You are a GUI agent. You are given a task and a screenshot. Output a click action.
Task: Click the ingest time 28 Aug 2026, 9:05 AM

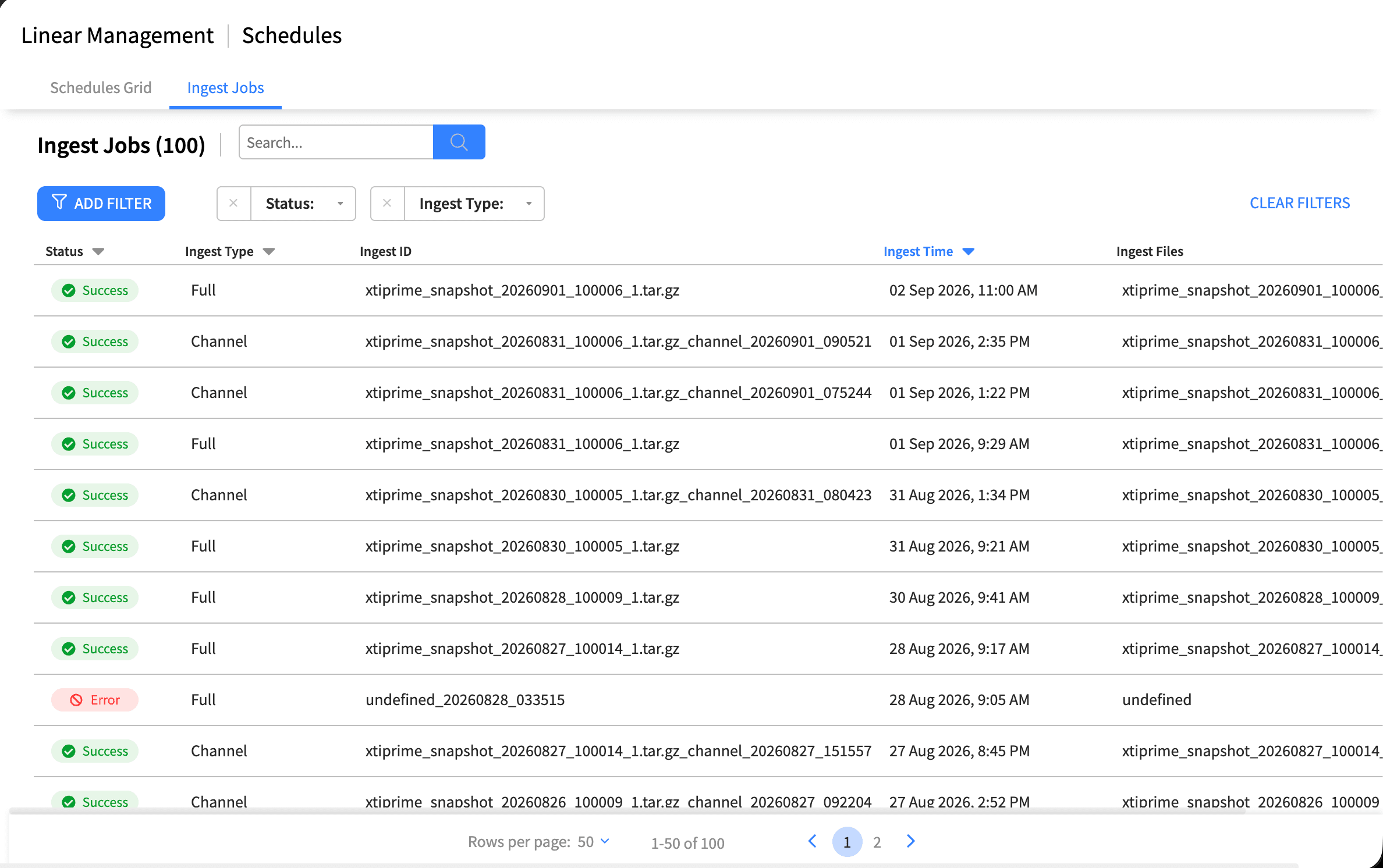959,700
